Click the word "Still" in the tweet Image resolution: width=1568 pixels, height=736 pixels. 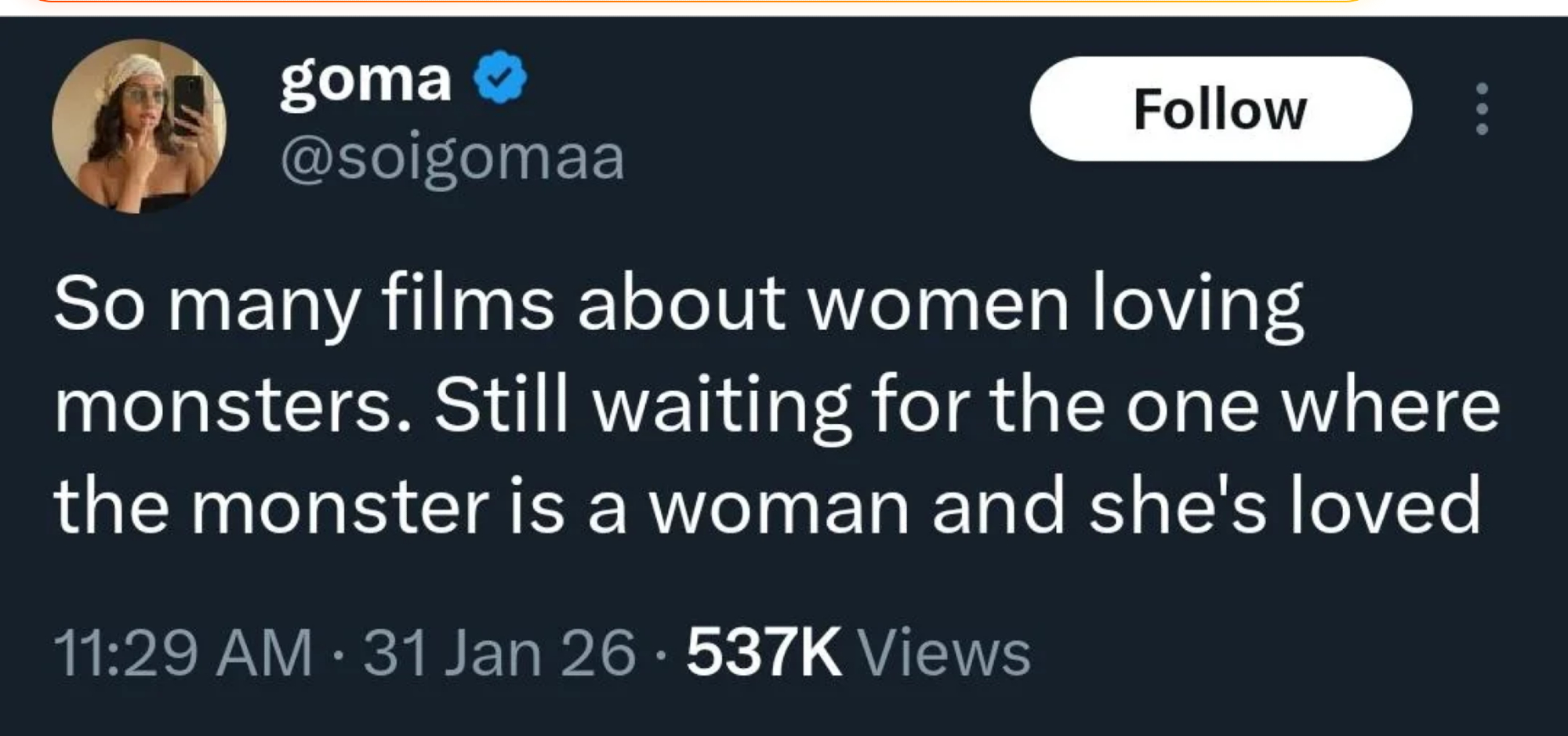[x=501, y=406]
